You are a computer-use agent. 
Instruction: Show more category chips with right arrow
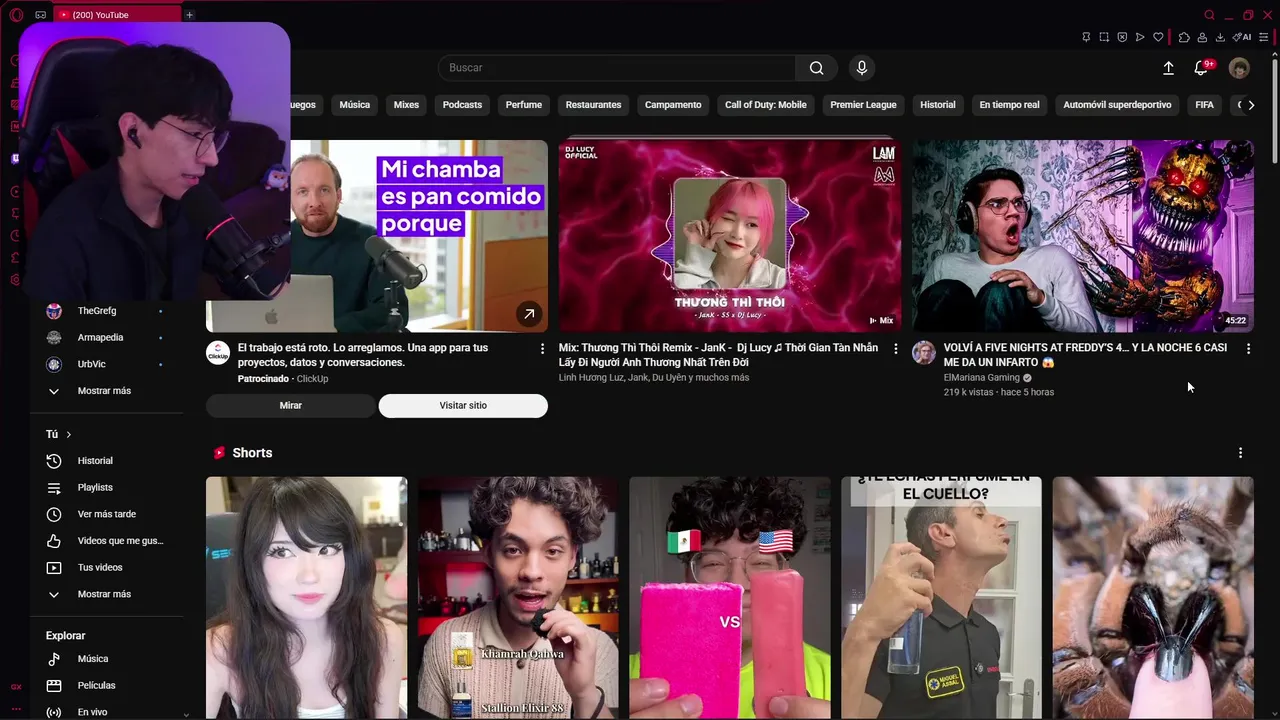1250,105
